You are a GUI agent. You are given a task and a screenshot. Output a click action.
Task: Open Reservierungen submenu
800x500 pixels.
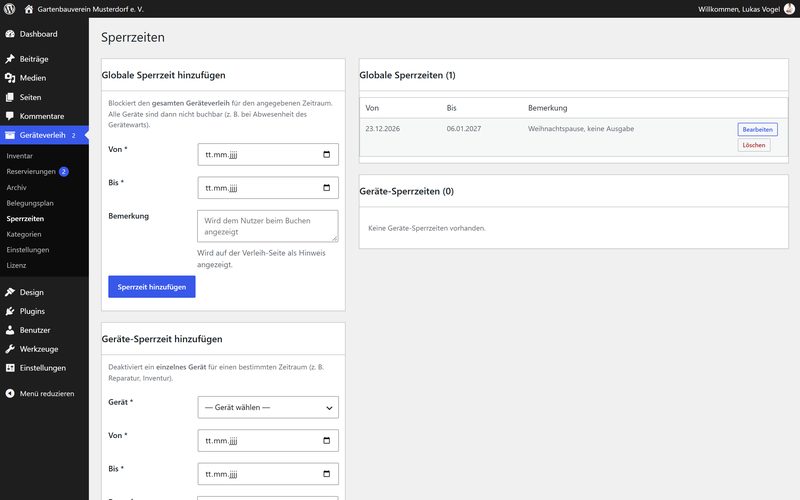pyautogui.click(x=31, y=171)
